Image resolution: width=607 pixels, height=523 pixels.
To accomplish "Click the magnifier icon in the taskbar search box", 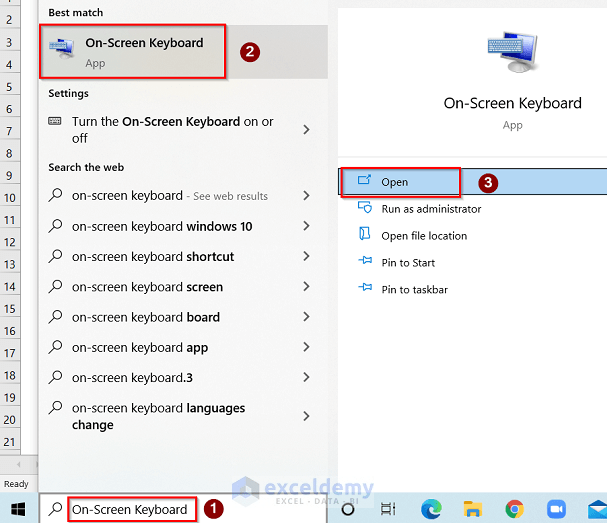I will [x=55, y=509].
